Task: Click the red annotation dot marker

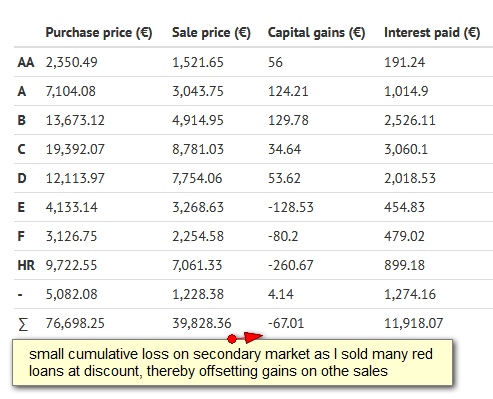Action: [232, 339]
